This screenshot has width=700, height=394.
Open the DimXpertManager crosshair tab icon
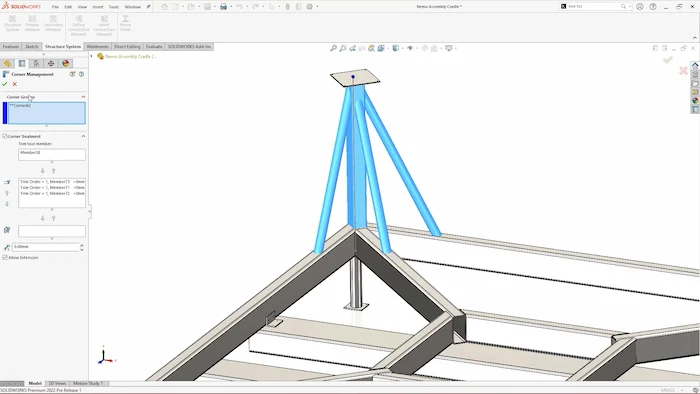[51, 63]
